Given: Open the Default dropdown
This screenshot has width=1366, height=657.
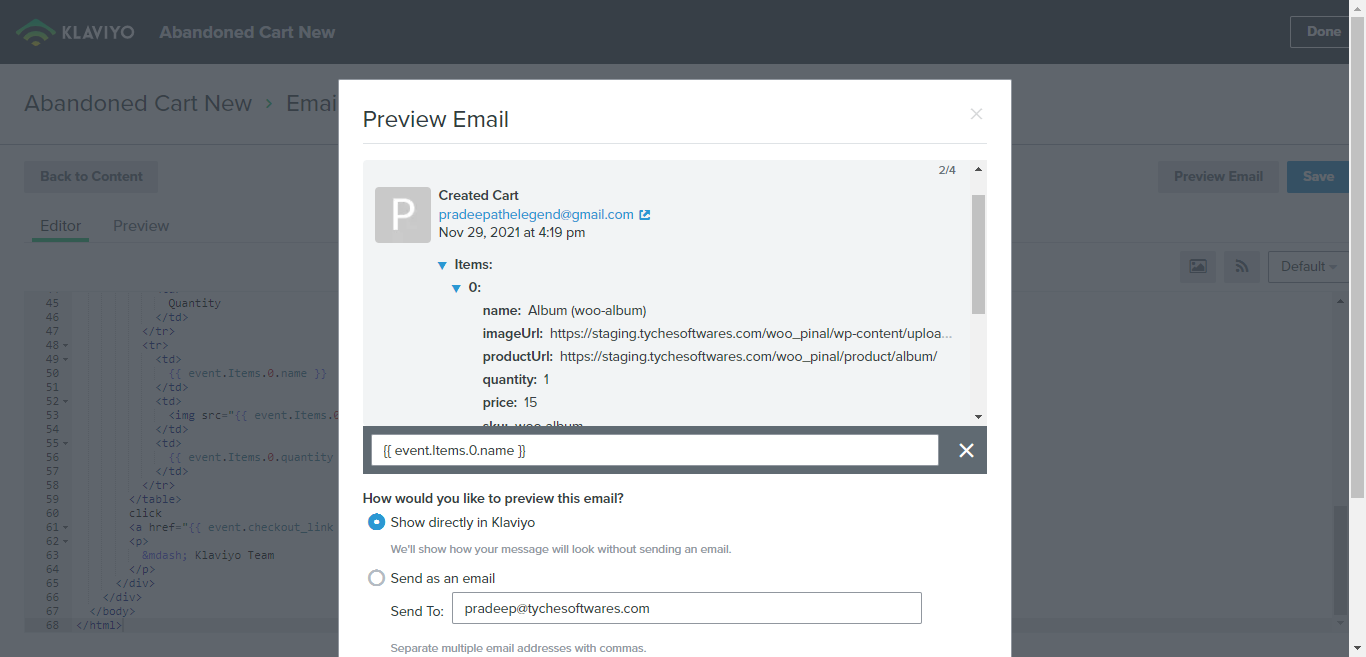Looking at the screenshot, I should 1309,266.
